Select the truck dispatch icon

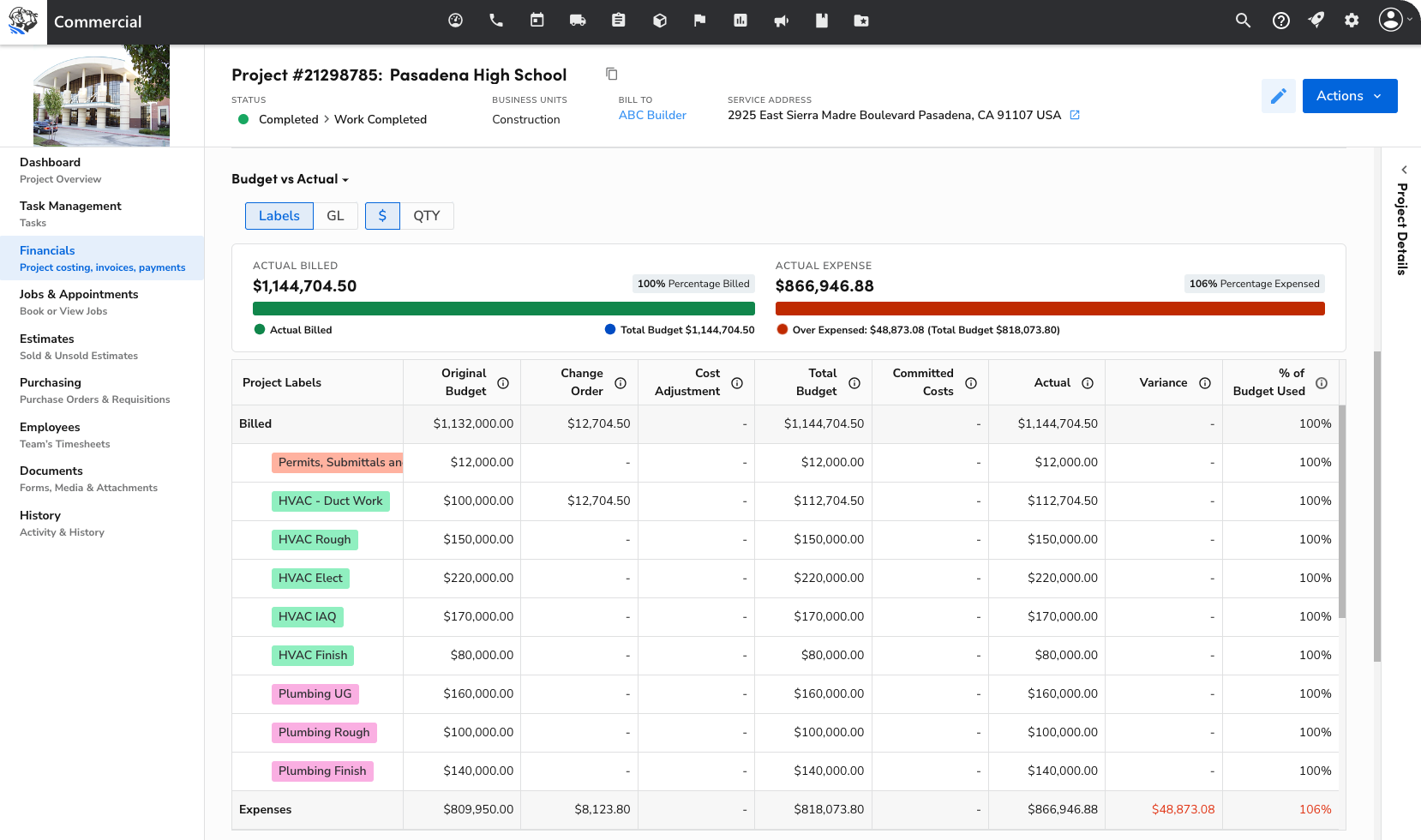pos(578,20)
